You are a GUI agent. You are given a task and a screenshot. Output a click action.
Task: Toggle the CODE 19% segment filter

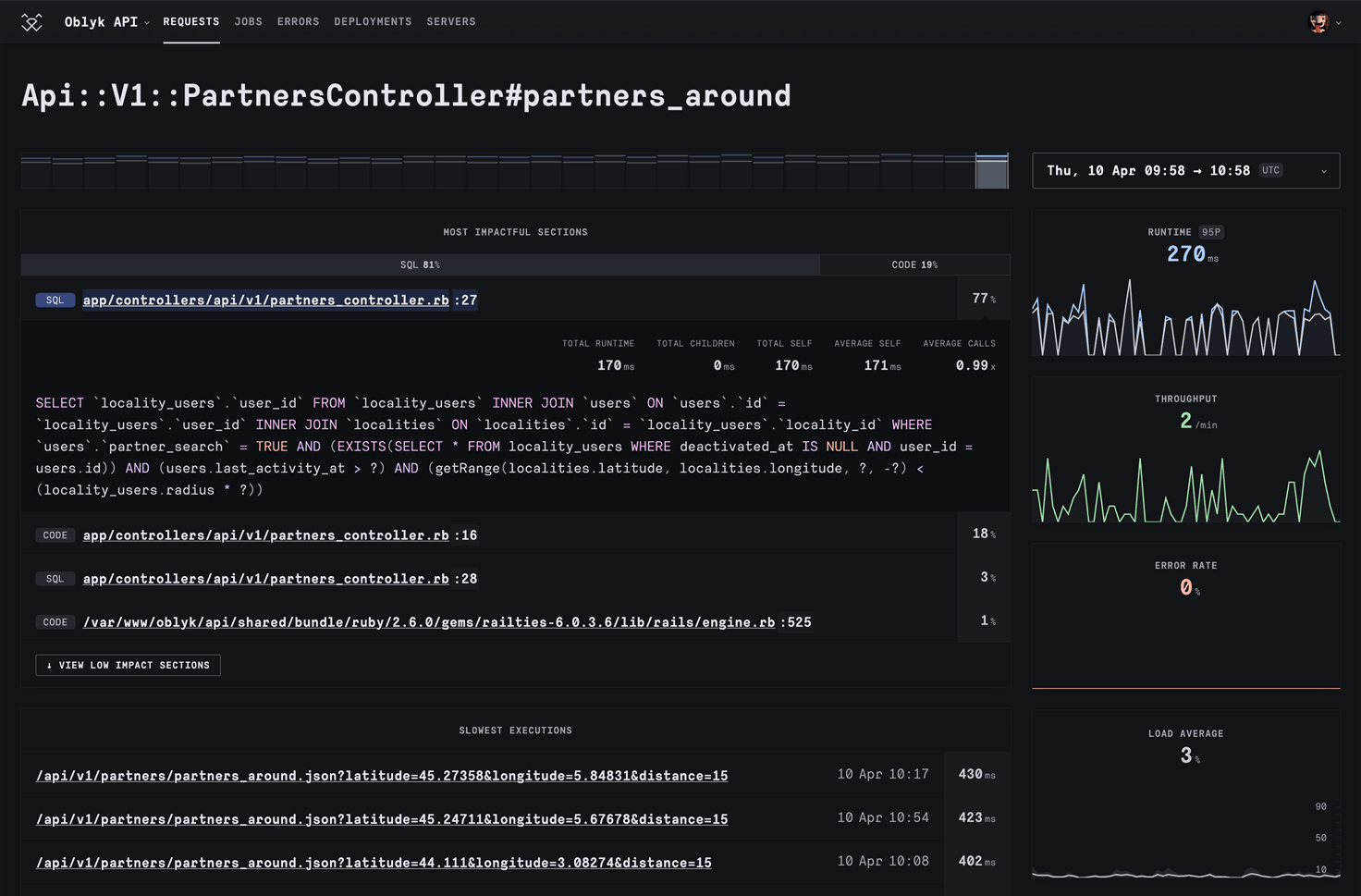click(914, 264)
